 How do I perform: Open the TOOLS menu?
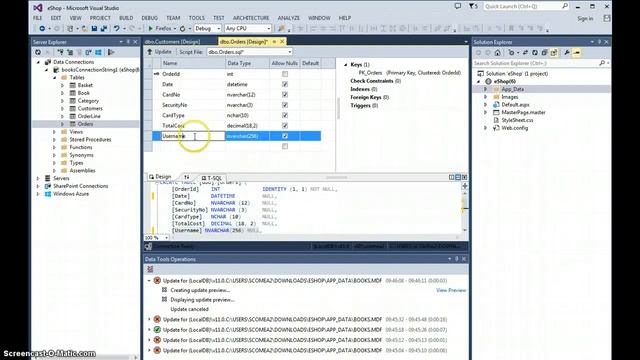pos(197,18)
